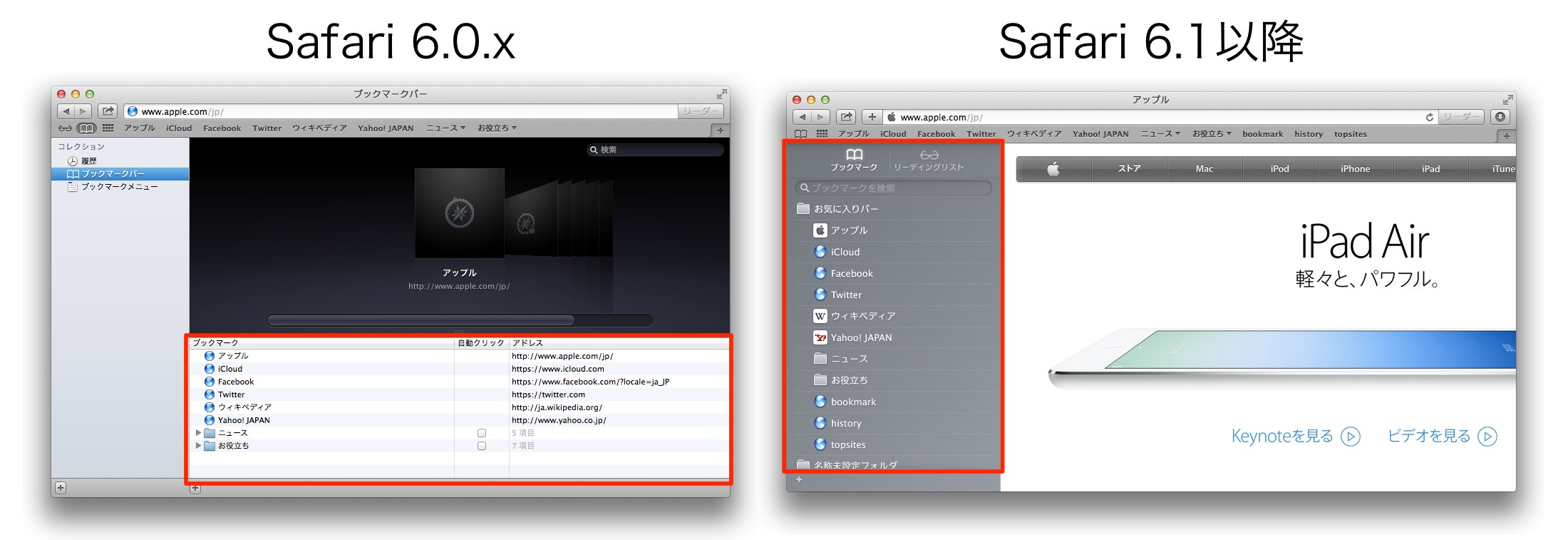This screenshot has width=1568, height=540.
Task: Show Top Sites grid icon in Safari 6.0 bar
Action: coord(108,128)
